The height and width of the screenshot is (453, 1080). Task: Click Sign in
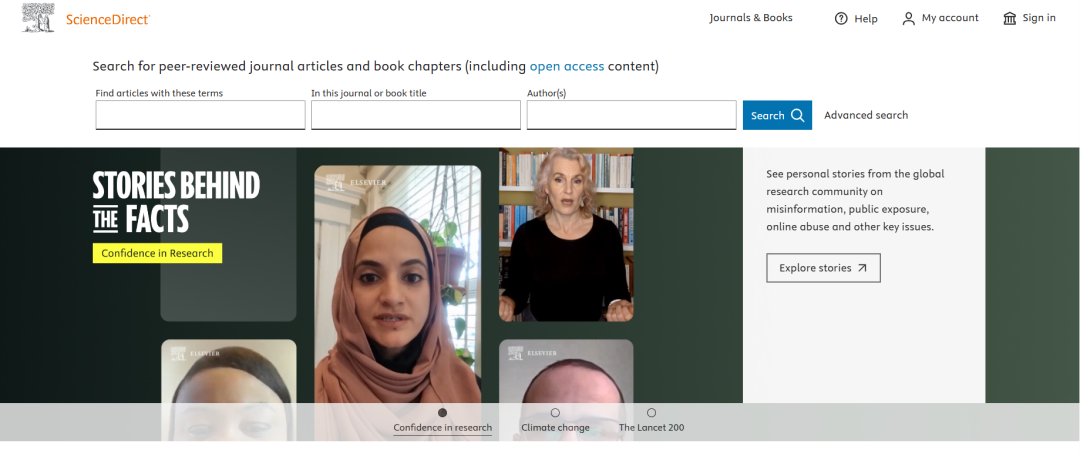click(x=1039, y=18)
